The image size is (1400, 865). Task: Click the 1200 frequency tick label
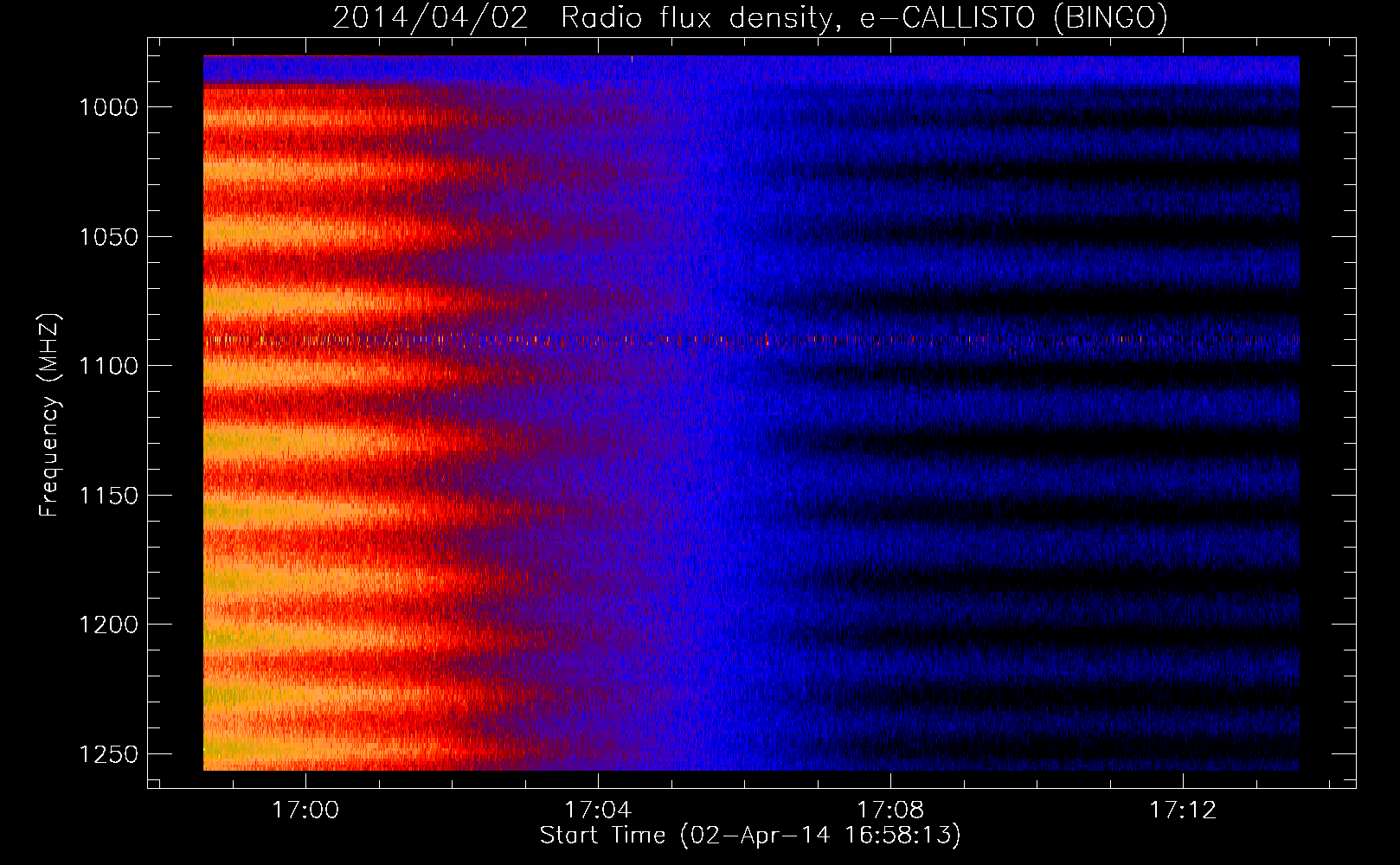(108, 625)
